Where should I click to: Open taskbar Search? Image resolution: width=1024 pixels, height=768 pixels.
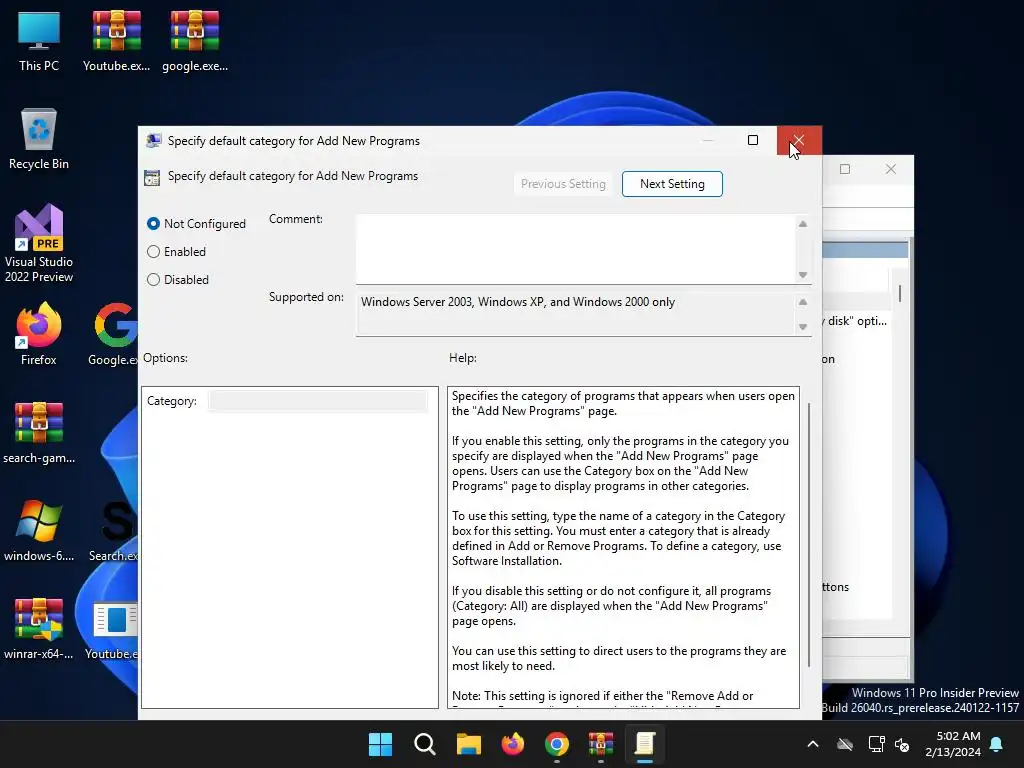pyautogui.click(x=424, y=744)
